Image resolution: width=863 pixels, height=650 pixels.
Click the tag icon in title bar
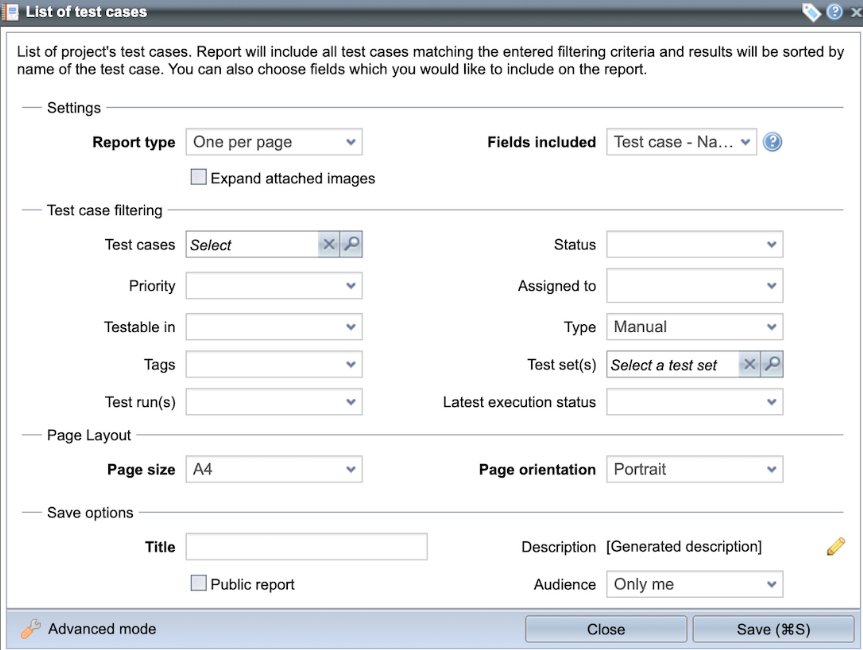pos(811,12)
